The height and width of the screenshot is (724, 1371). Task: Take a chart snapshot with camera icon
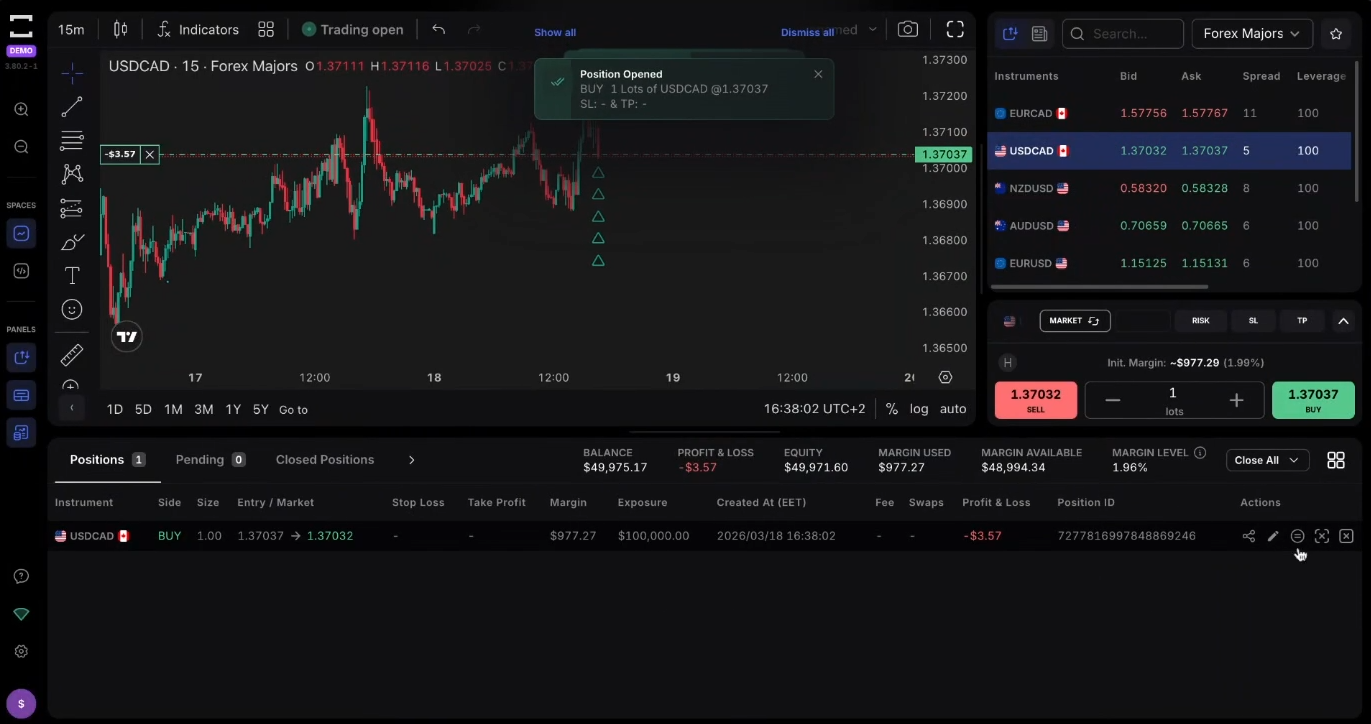coord(907,30)
